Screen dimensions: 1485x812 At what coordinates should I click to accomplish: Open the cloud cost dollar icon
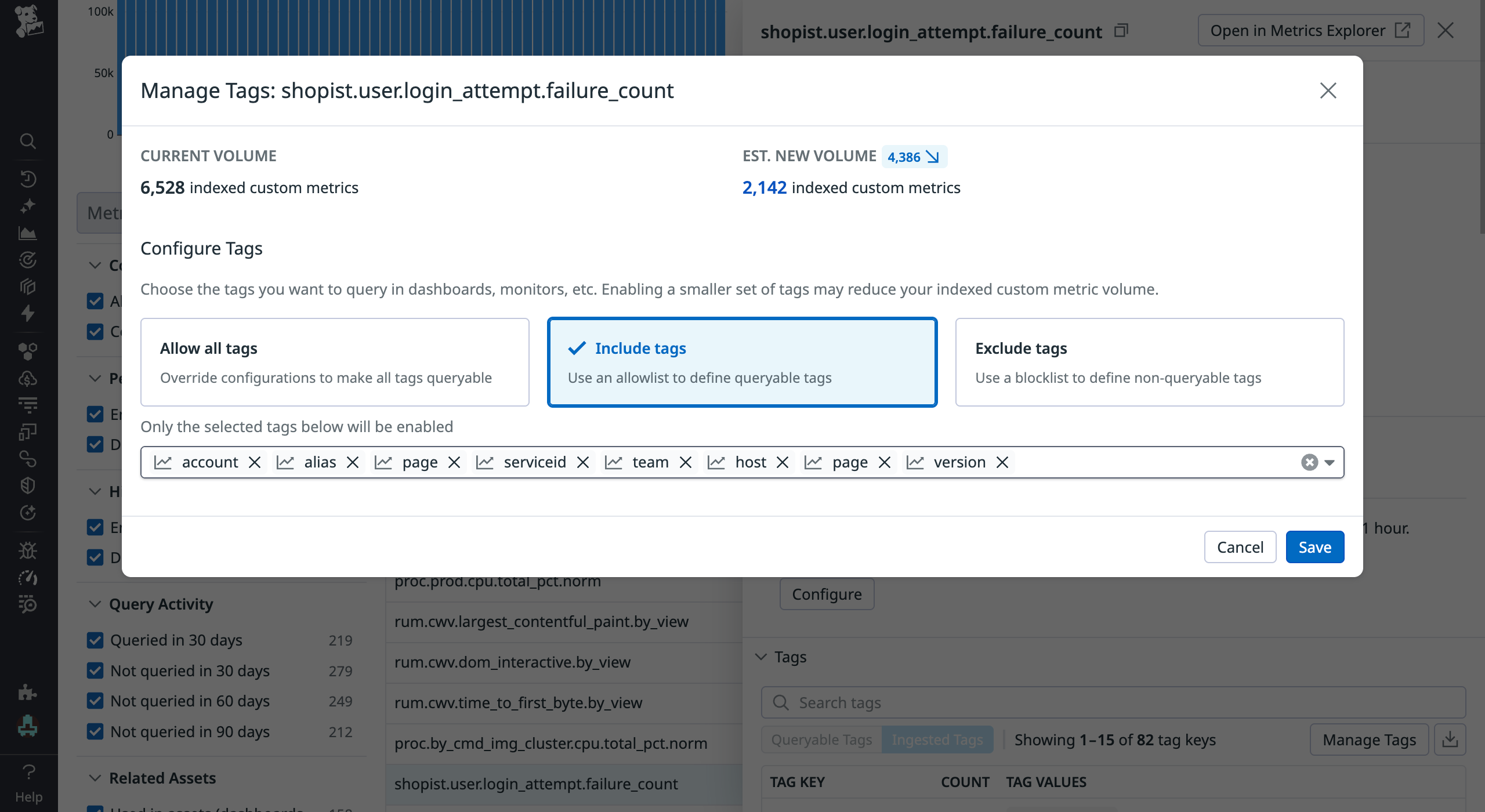coord(28,378)
